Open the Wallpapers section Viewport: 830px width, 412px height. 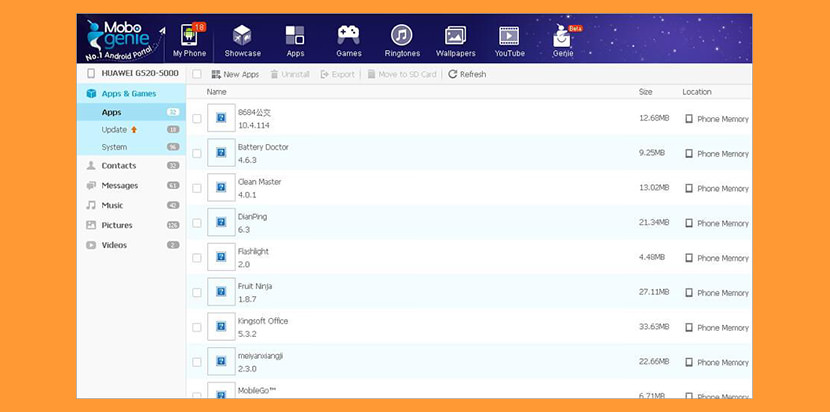pos(456,41)
